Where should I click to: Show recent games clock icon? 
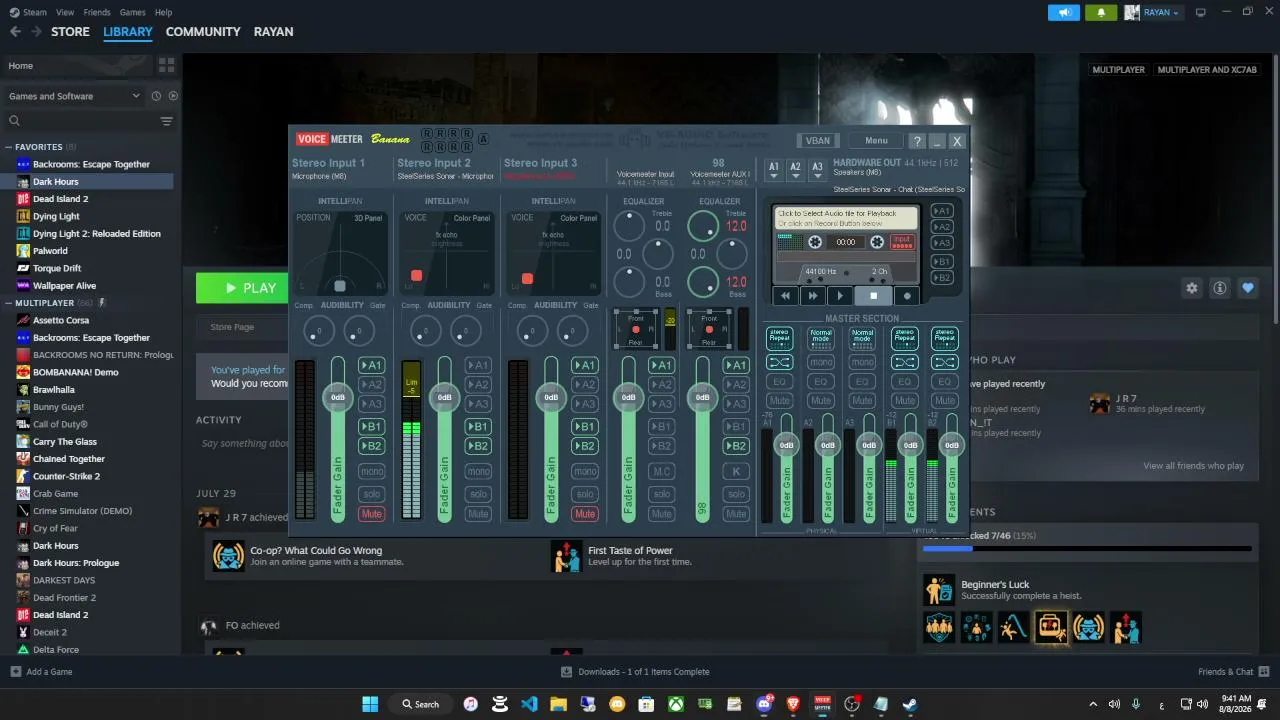(x=156, y=96)
